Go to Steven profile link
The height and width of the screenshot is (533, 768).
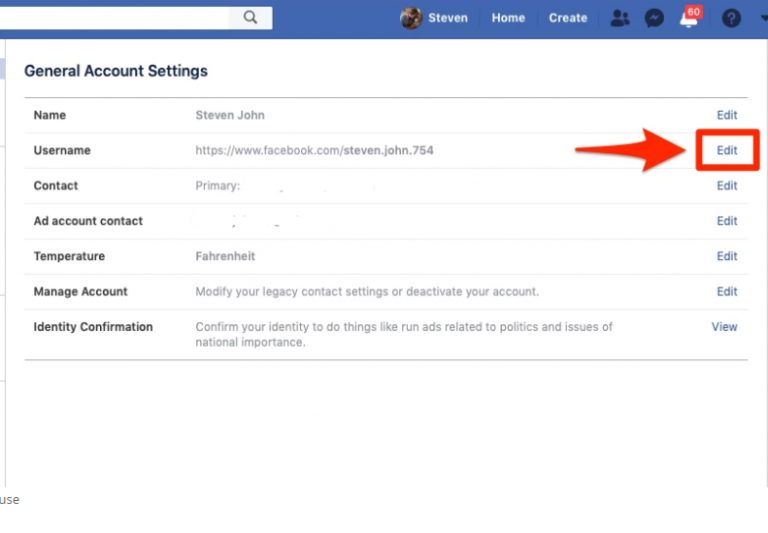(x=448, y=18)
